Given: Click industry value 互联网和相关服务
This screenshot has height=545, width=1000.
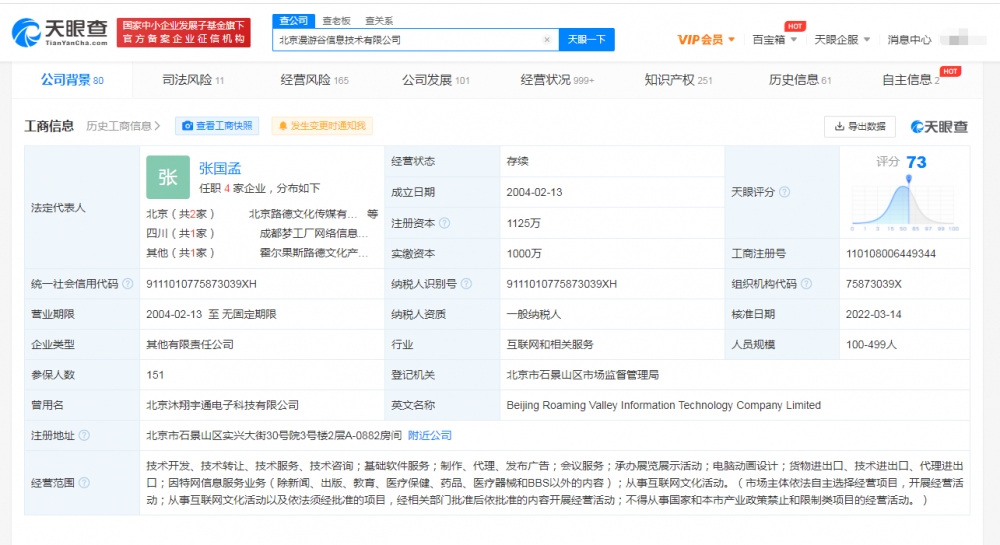Looking at the screenshot, I should tap(550, 344).
